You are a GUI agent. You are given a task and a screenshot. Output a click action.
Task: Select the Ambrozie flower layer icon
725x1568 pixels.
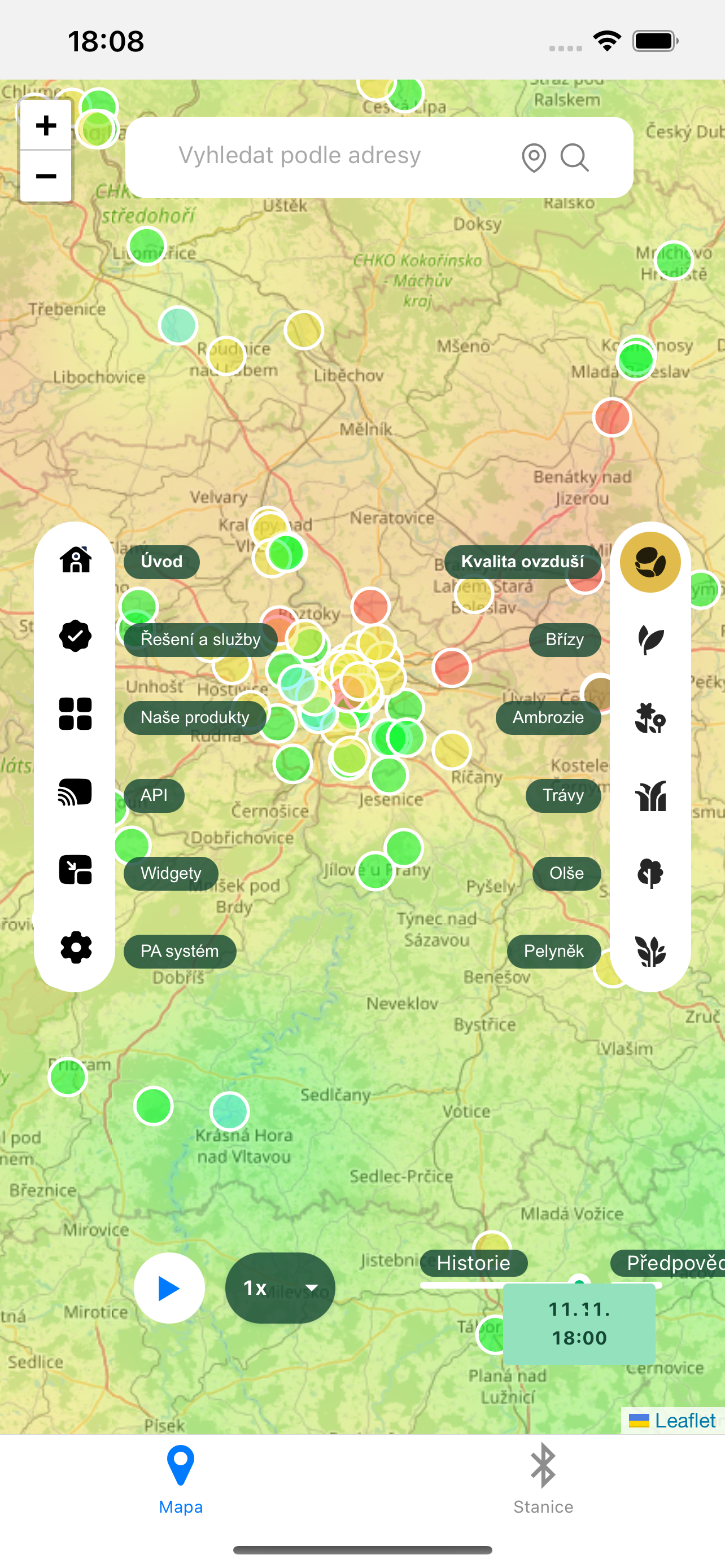pos(650,717)
